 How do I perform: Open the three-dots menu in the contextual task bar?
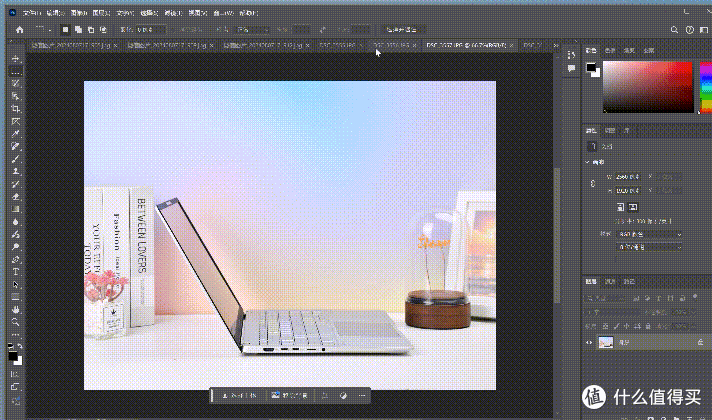tap(362, 395)
